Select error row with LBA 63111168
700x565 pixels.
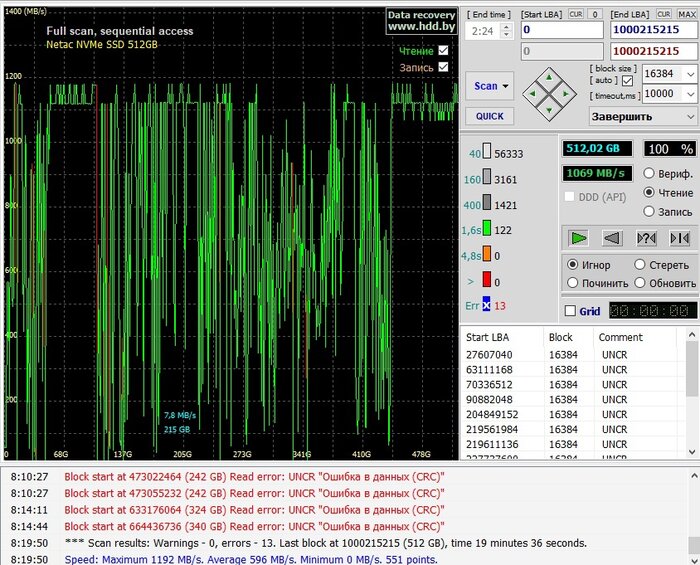tap(573, 370)
